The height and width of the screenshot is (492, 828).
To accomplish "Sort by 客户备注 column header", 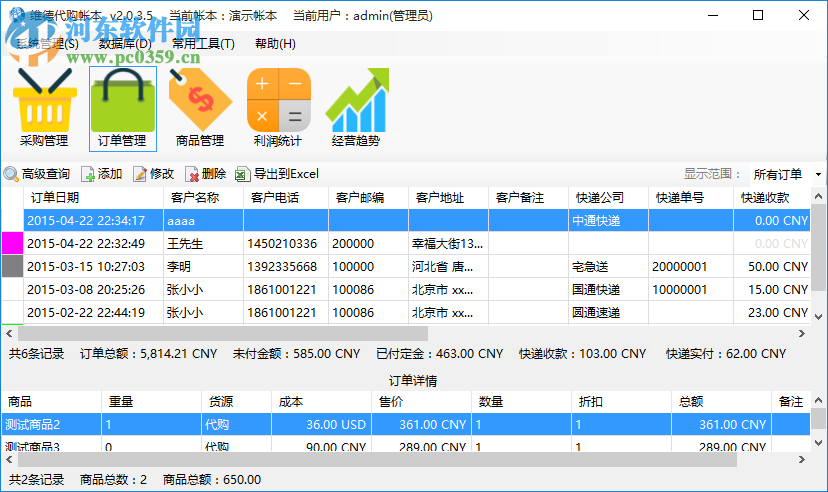I will 528,198.
